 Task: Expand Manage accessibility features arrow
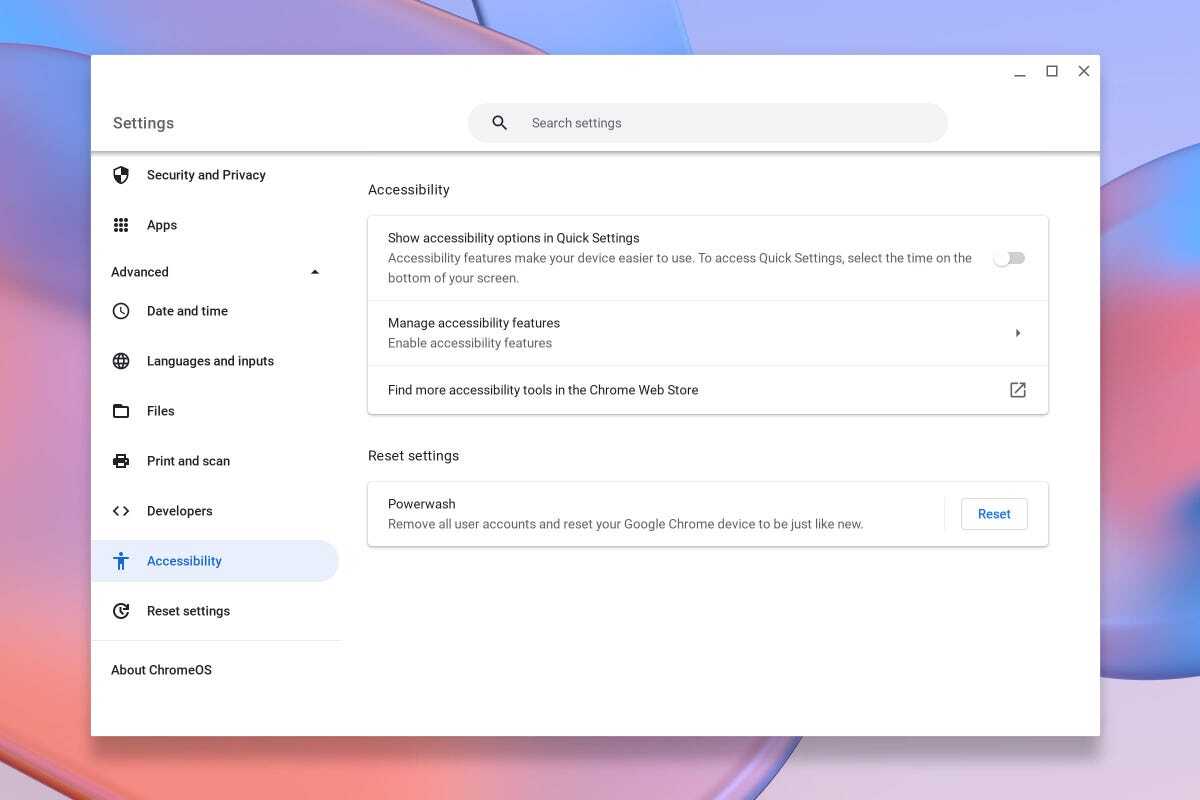pos(1017,333)
